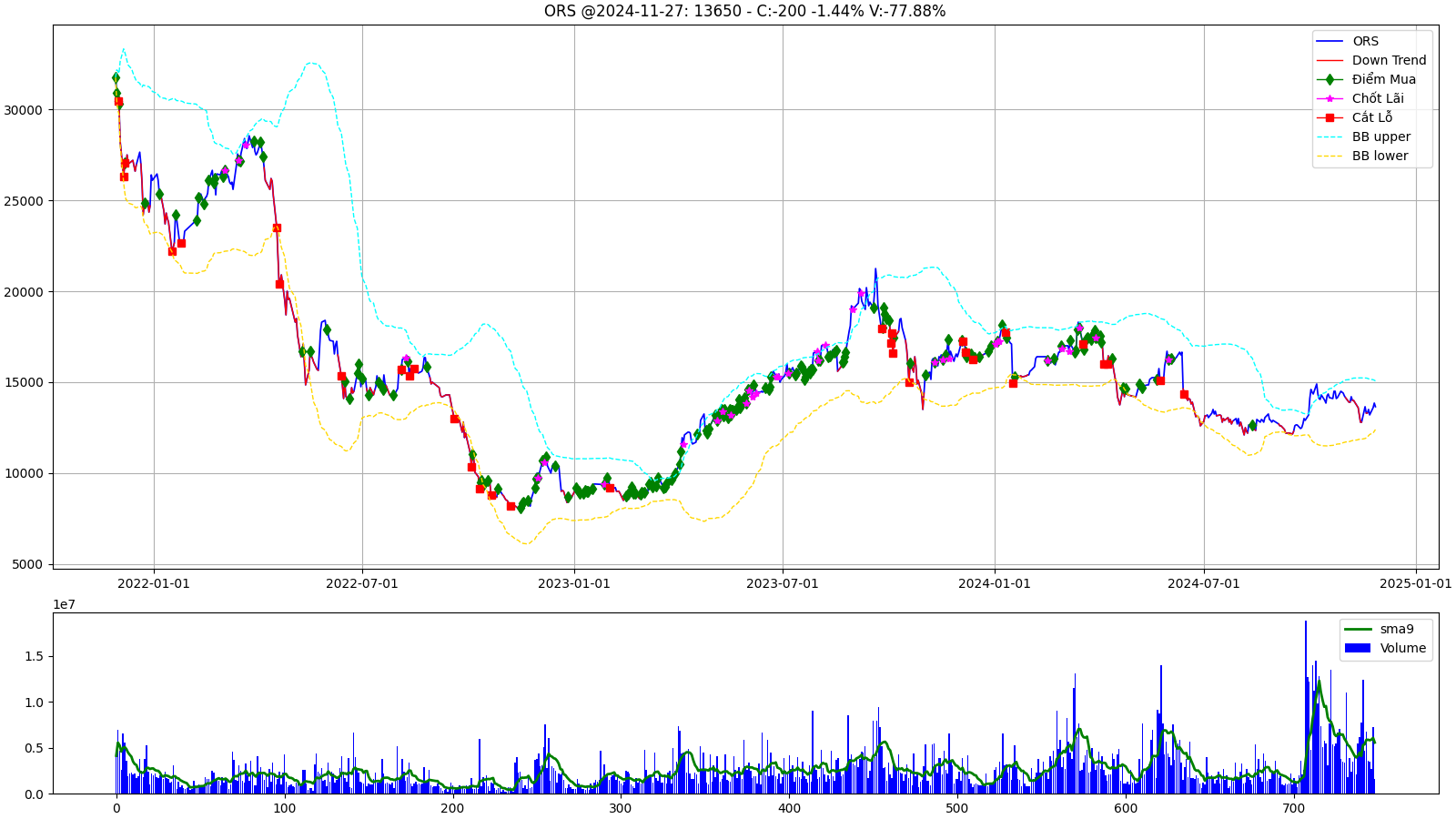Click the sma9 legend entry in volume chart

(1380, 629)
